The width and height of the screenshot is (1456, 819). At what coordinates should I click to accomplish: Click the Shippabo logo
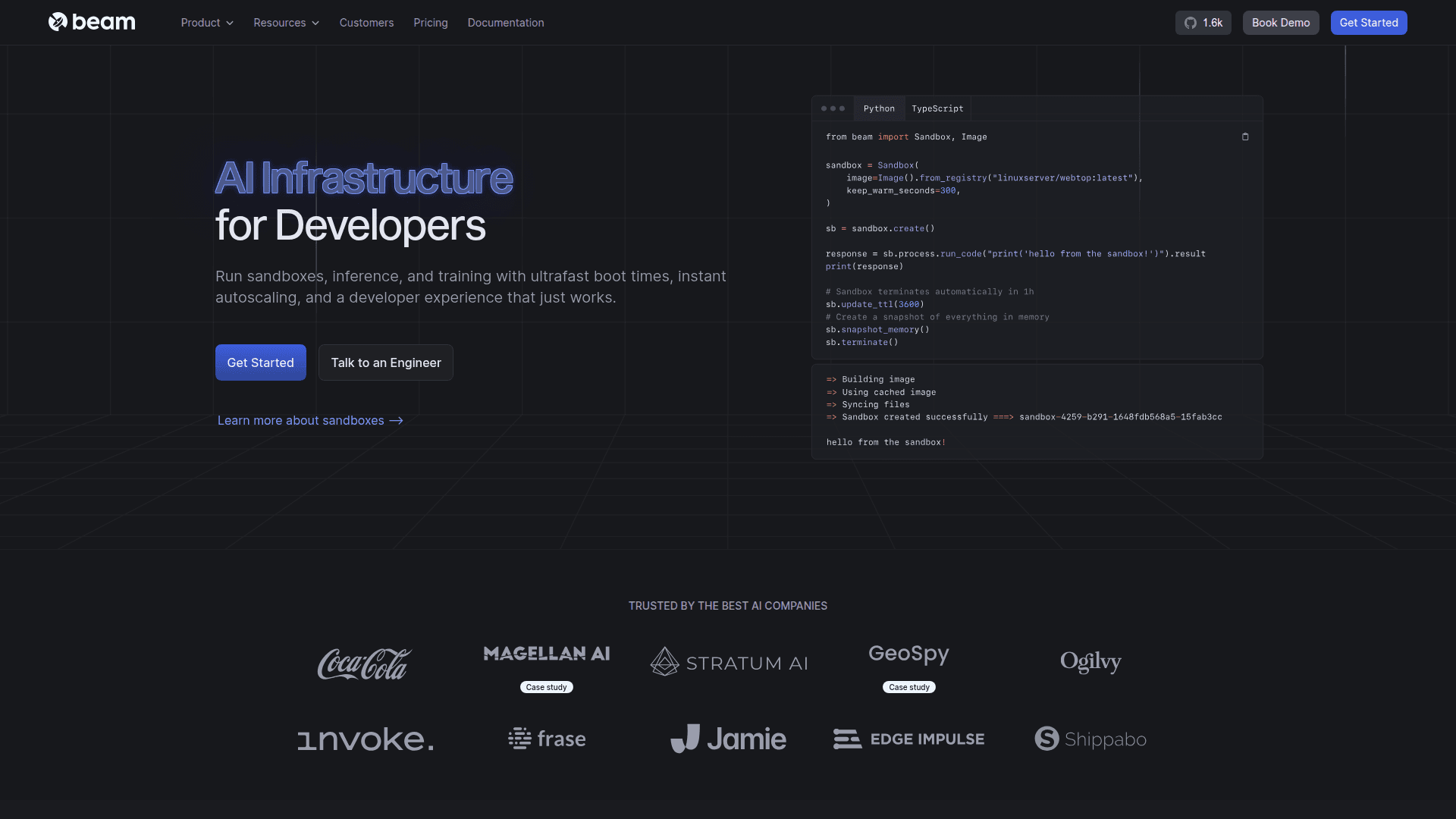1090,739
